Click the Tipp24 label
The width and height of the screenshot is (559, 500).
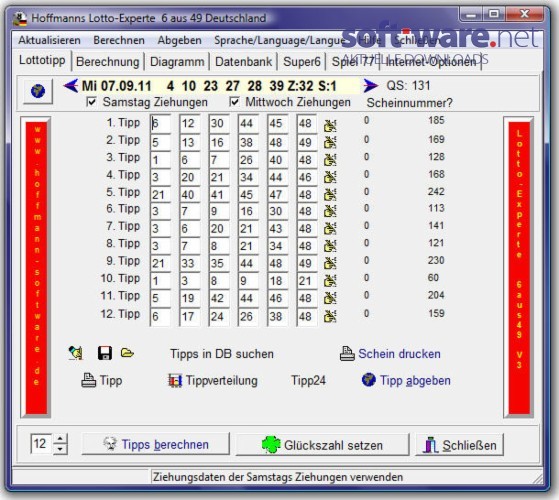[308, 380]
